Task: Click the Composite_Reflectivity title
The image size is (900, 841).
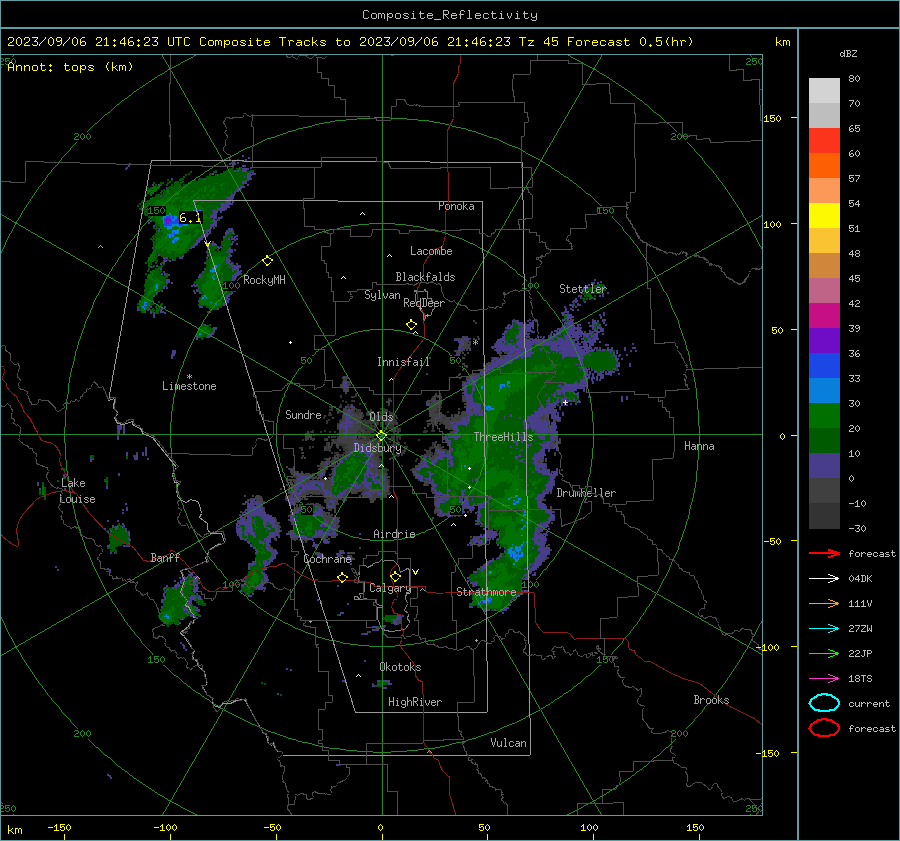Action: pos(450,15)
